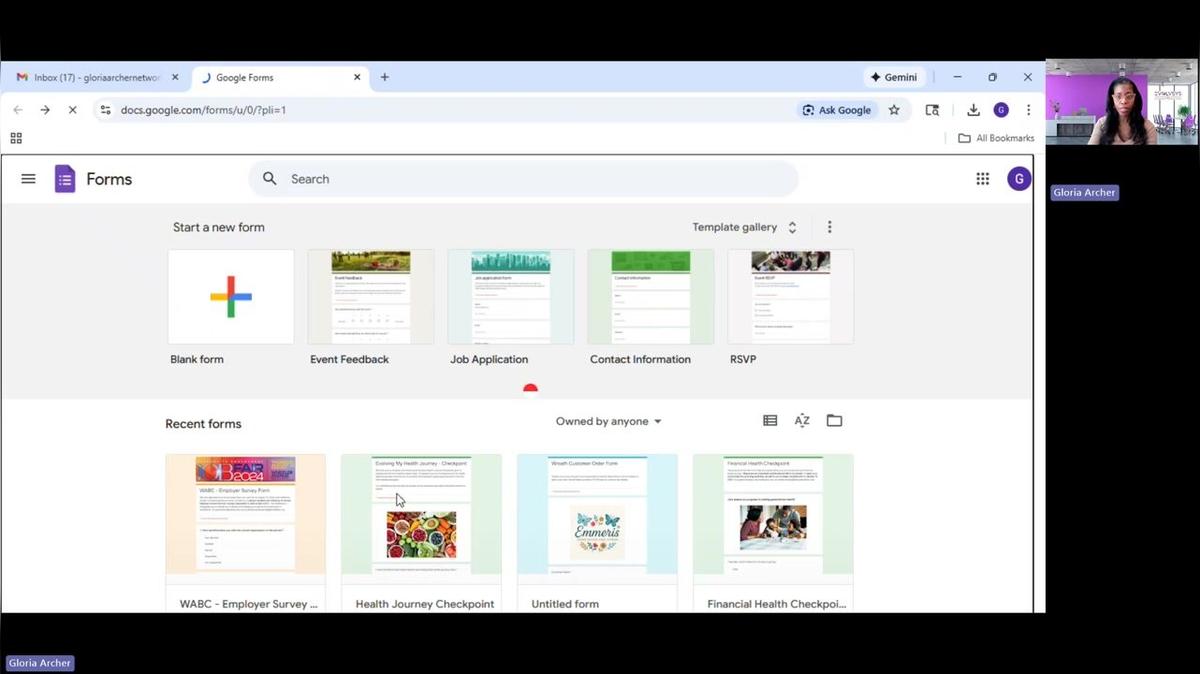The width and height of the screenshot is (1200, 674).
Task: Sort recent forms using the A-Z icon
Action: [802, 420]
